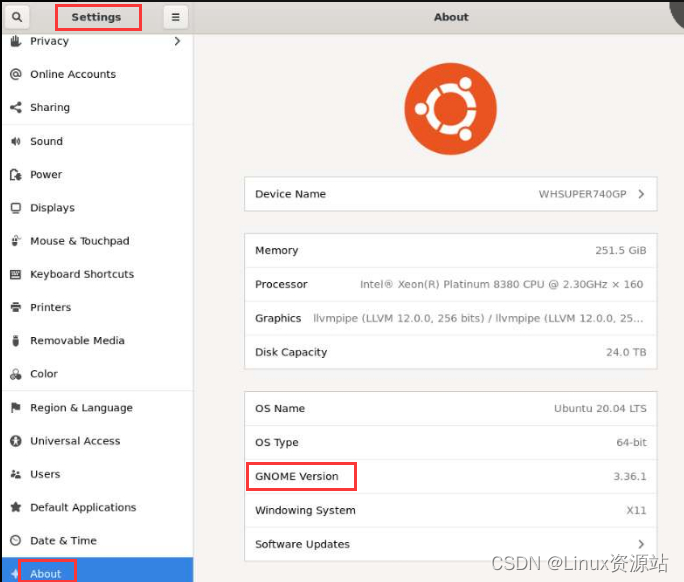The width and height of the screenshot is (684, 582).
Task: Click the Disk Capacity label
Action: (x=291, y=352)
